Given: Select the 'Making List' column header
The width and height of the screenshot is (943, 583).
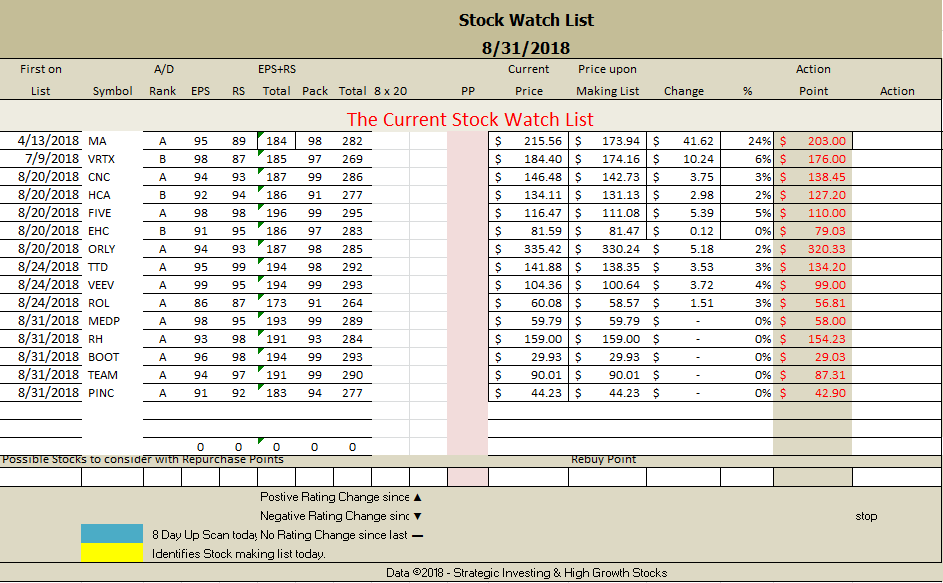Looking at the screenshot, I should click(607, 91).
